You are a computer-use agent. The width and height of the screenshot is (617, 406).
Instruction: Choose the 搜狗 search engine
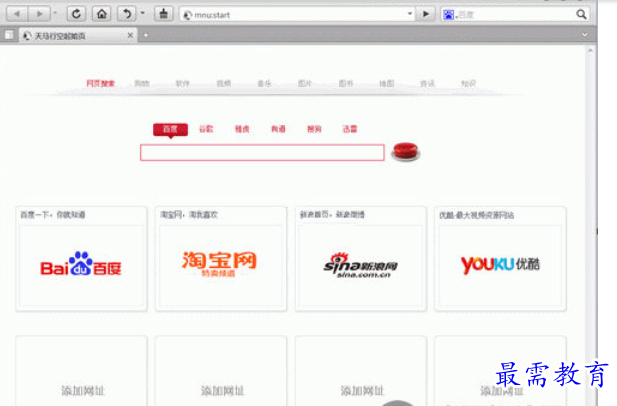(314, 129)
